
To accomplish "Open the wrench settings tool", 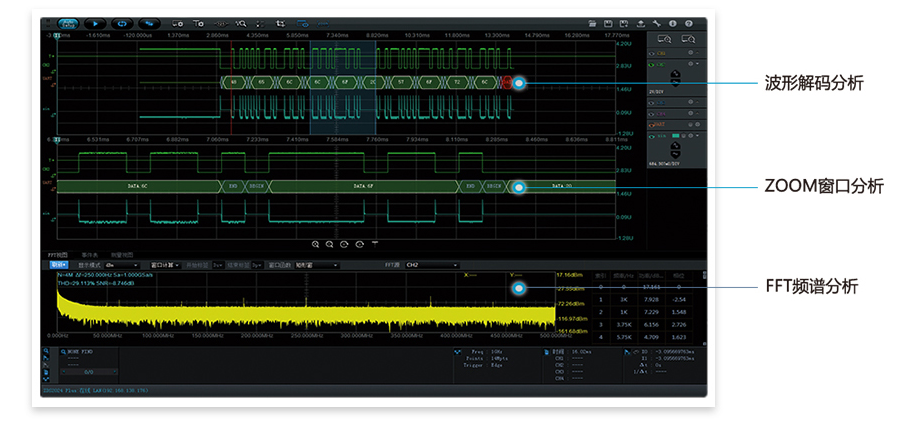I will click(x=657, y=24).
